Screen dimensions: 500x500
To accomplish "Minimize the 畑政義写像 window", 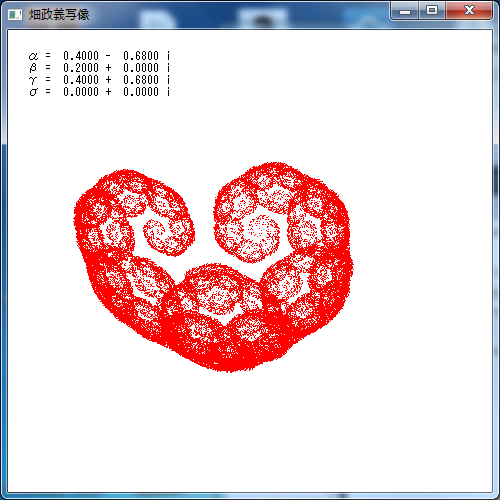I will 405,11.
